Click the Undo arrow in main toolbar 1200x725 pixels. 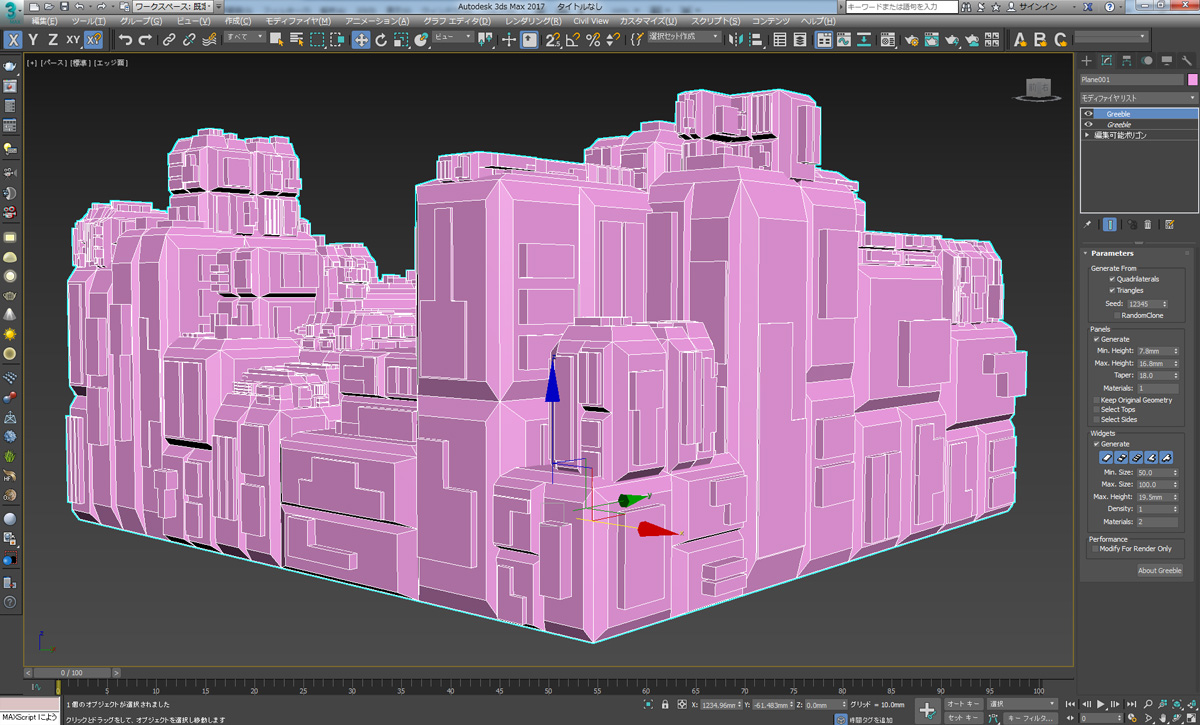pos(125,40)
